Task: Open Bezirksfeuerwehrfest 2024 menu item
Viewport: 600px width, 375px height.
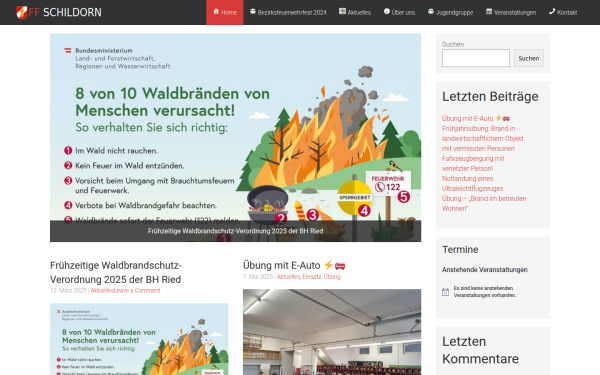Action: pos(288,12)
